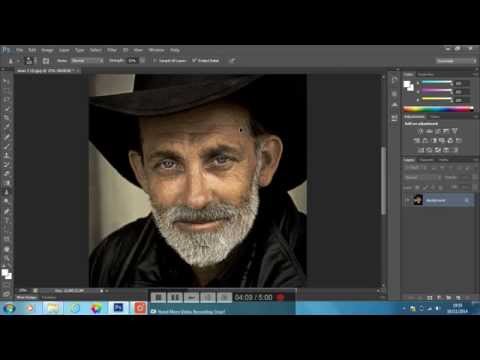The height and width of the screenshot is (360, 480).
Task: Open the Window menu
Action: [156, 50]
